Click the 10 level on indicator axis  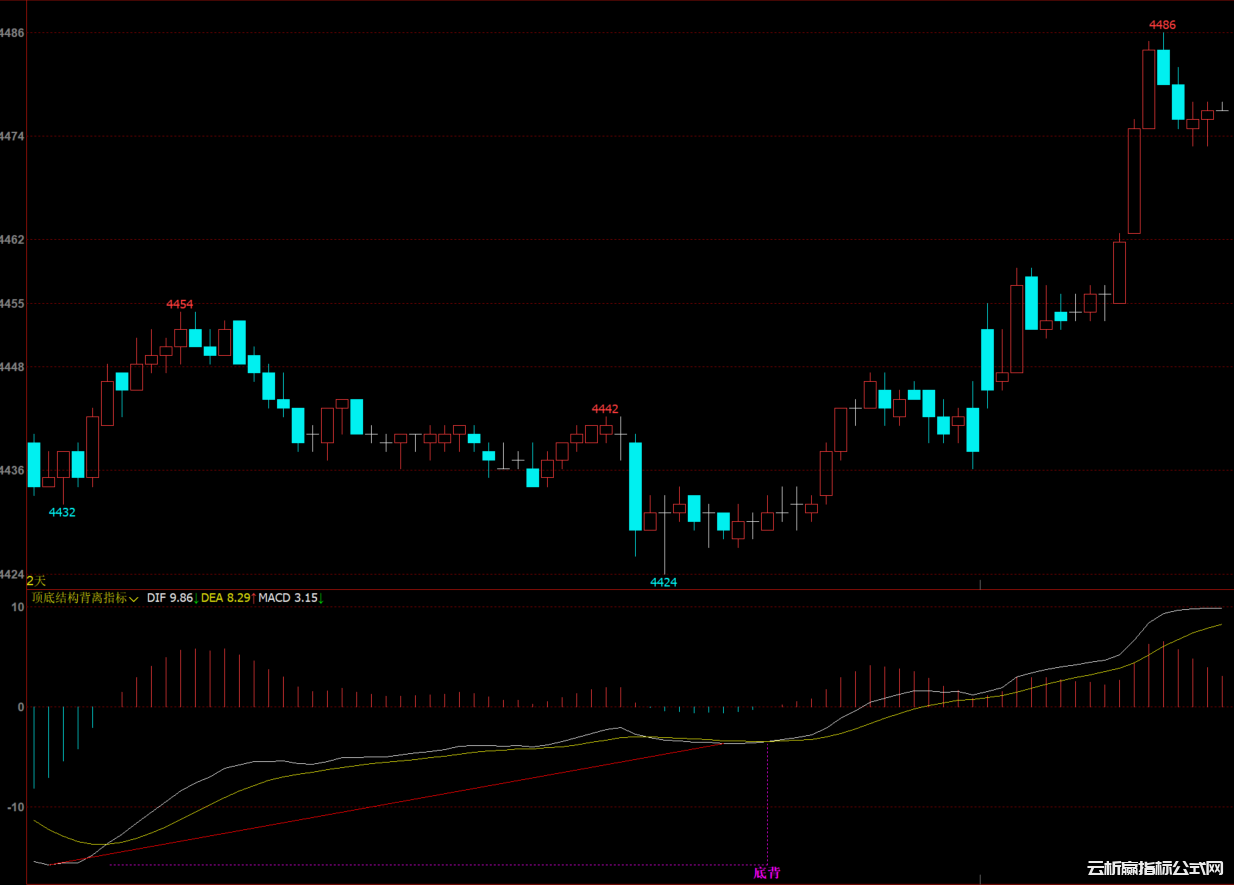tap(18, 607)
